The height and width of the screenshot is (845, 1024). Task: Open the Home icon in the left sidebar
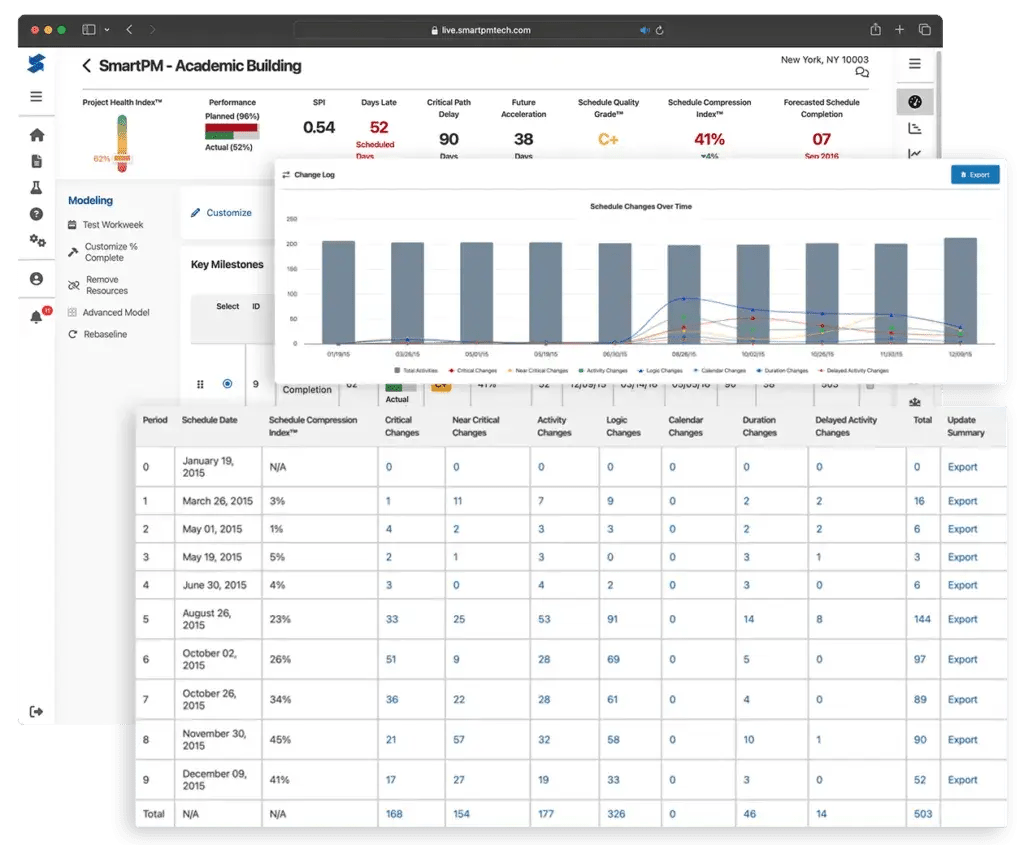(x=37, y=133)
